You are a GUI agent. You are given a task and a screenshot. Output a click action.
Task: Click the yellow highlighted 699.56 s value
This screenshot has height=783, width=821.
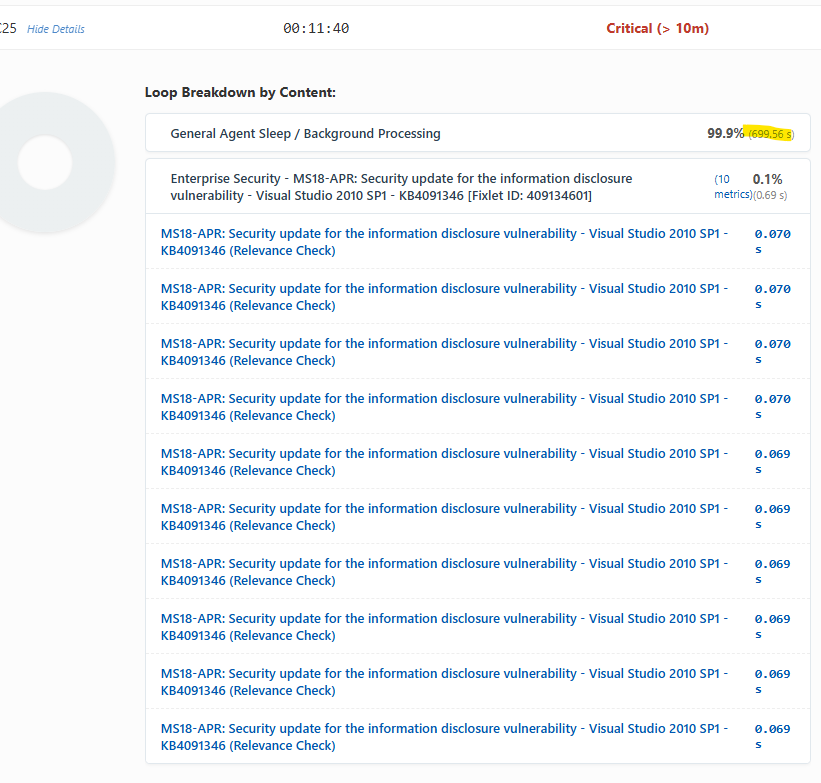click(x=771, y=134)
